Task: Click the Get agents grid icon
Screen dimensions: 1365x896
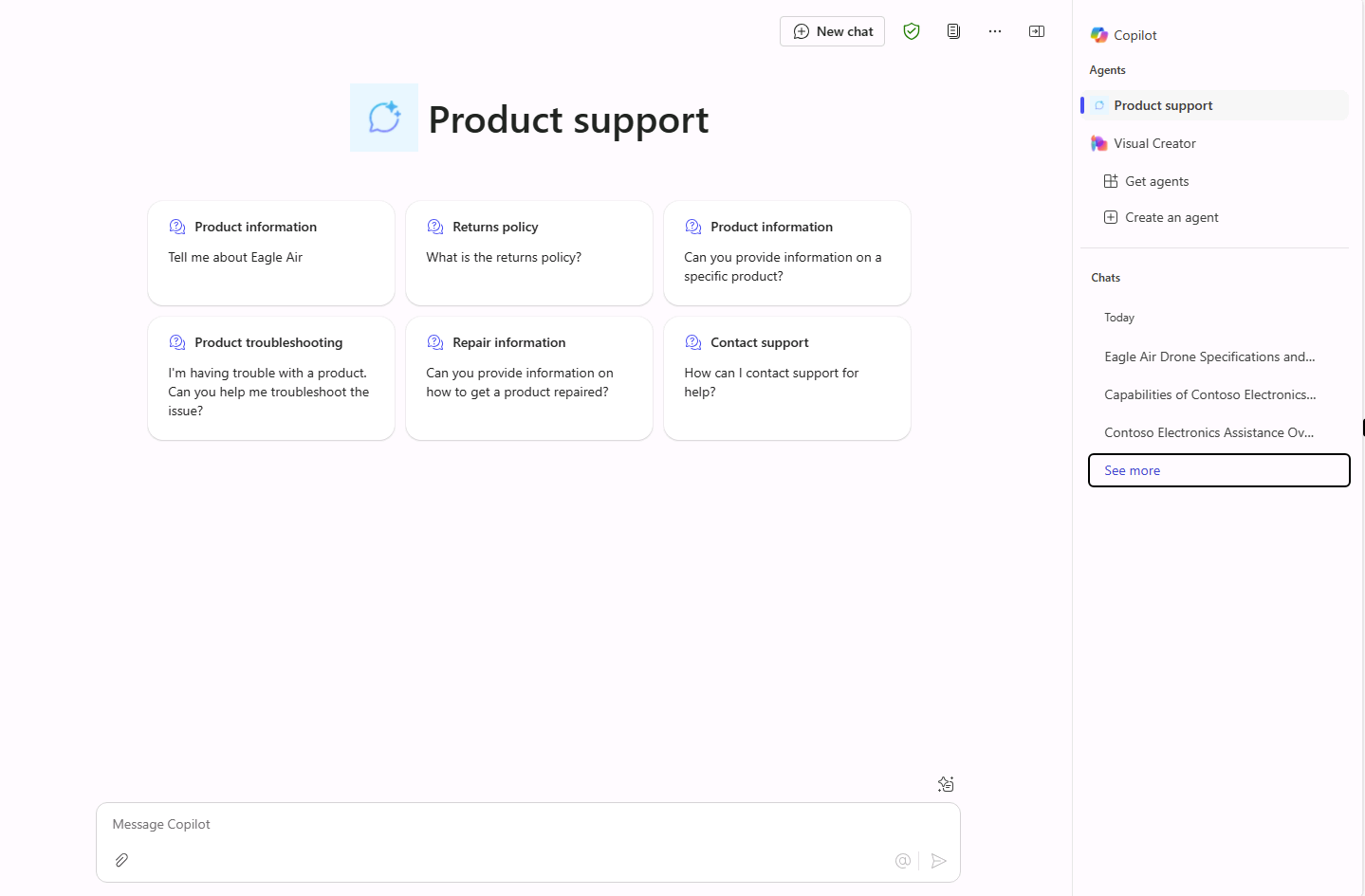Action: 1111,181
